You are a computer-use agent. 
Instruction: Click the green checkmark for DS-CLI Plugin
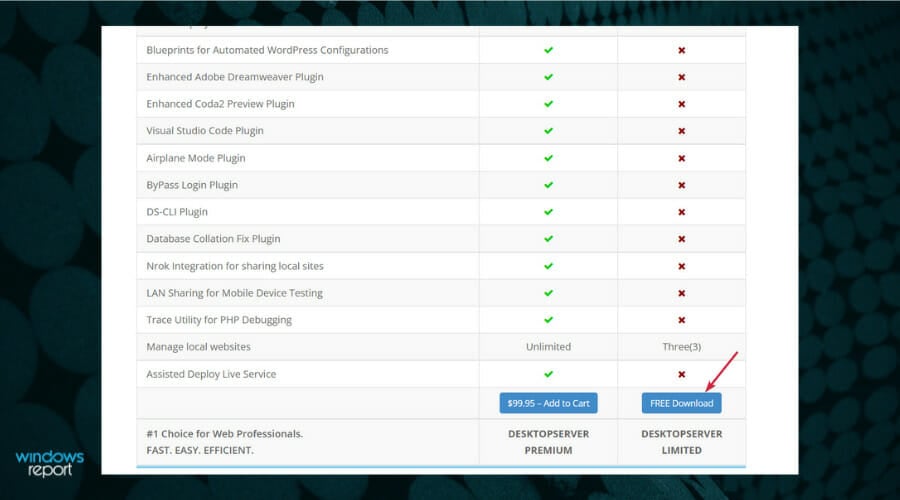pos(549,212)
